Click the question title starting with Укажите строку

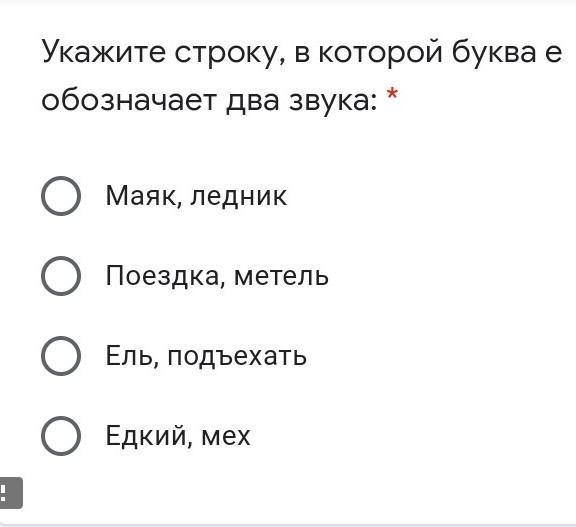302,53
